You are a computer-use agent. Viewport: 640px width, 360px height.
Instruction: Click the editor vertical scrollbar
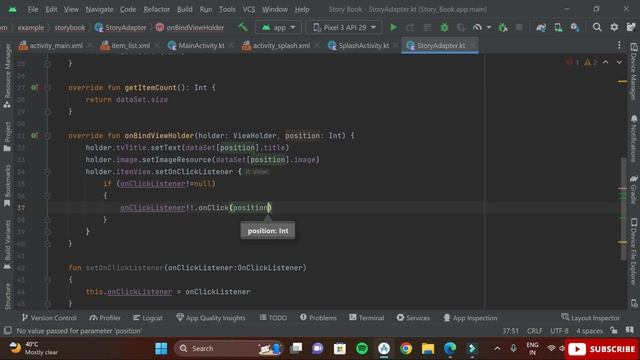(623, 208)
